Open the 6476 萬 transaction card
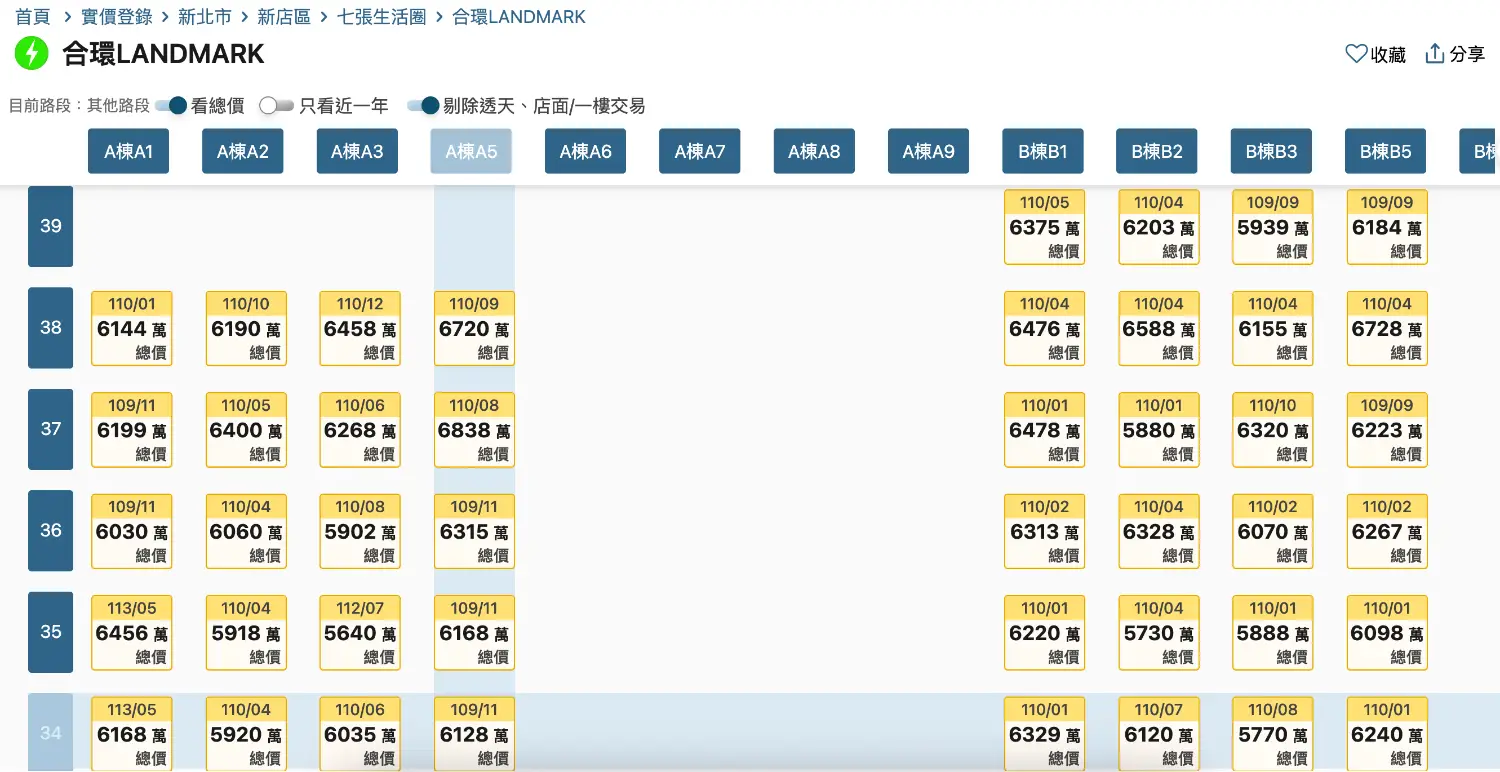 [x=1044, y=328]
